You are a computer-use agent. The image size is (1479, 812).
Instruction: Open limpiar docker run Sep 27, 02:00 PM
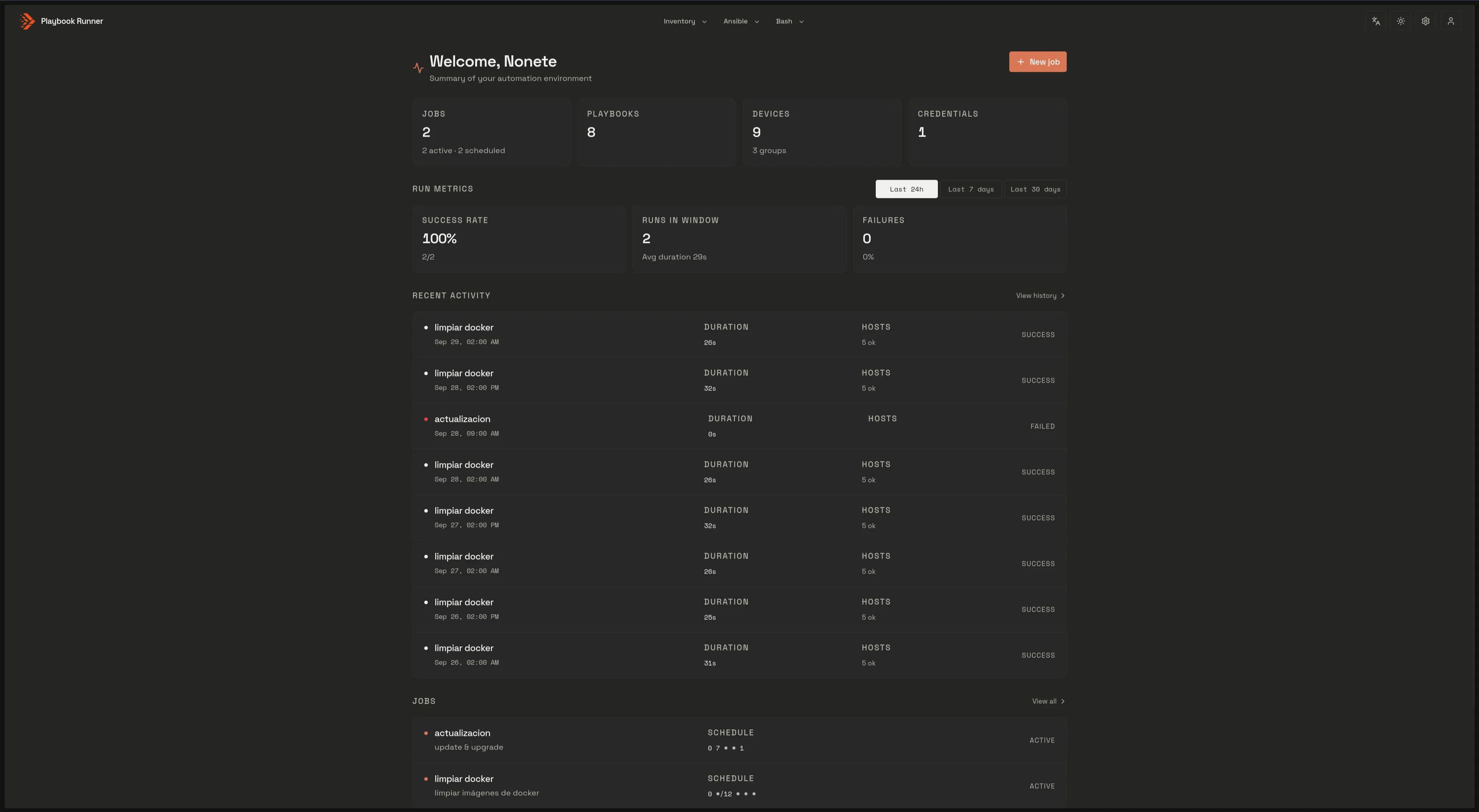tap(739, 518)
